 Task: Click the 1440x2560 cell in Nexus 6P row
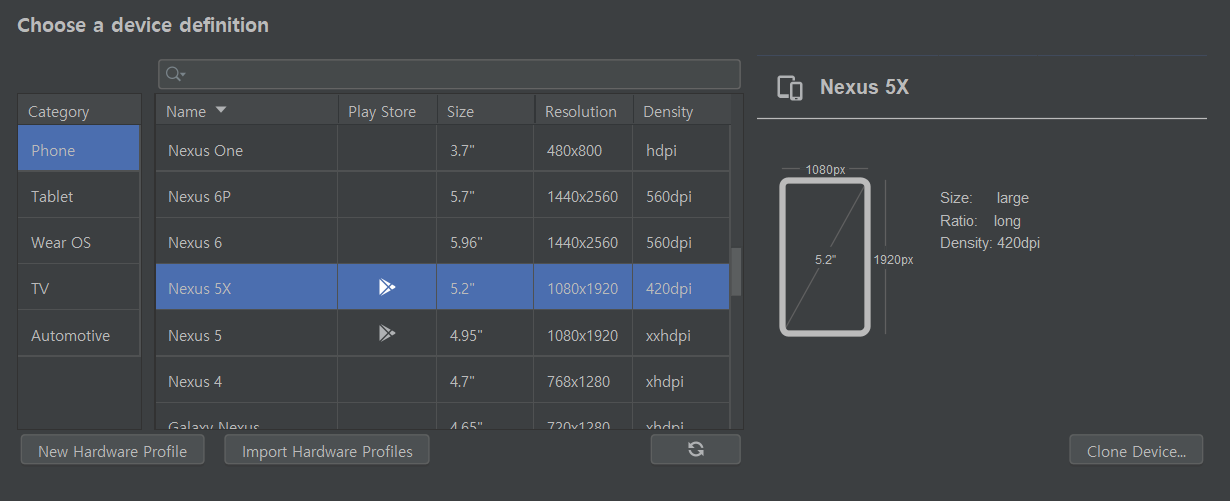[582, 196]
